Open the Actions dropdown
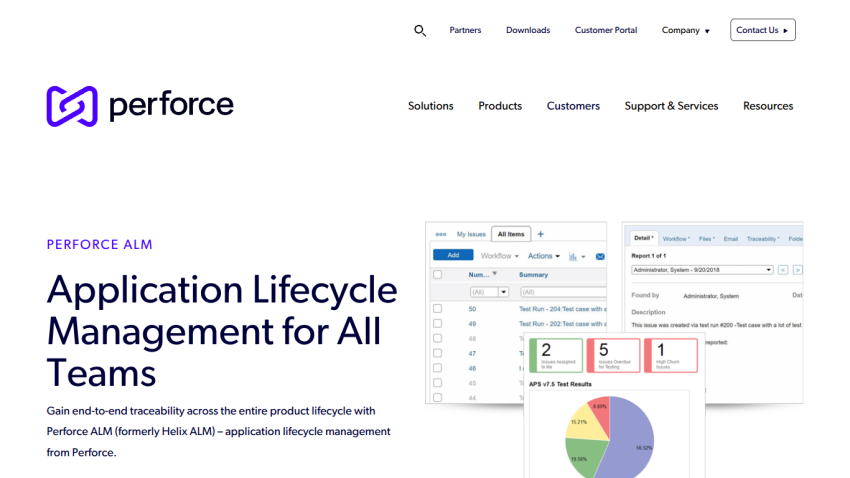 click(544, 256)
